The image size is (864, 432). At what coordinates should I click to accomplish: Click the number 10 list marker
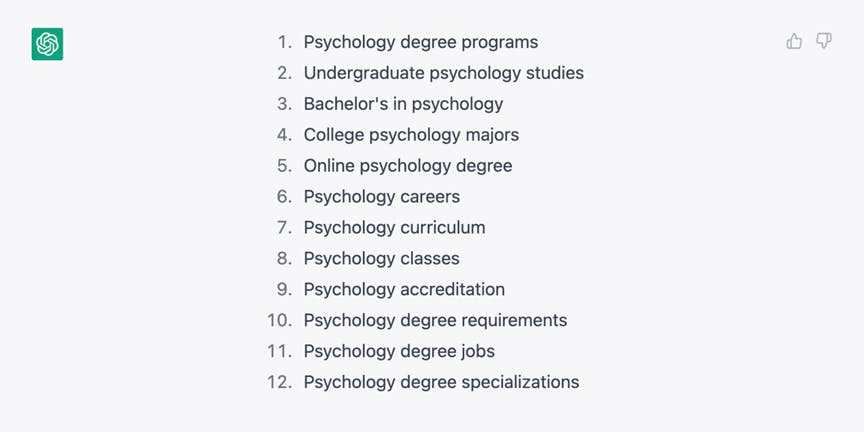click(x=280, y=320)
